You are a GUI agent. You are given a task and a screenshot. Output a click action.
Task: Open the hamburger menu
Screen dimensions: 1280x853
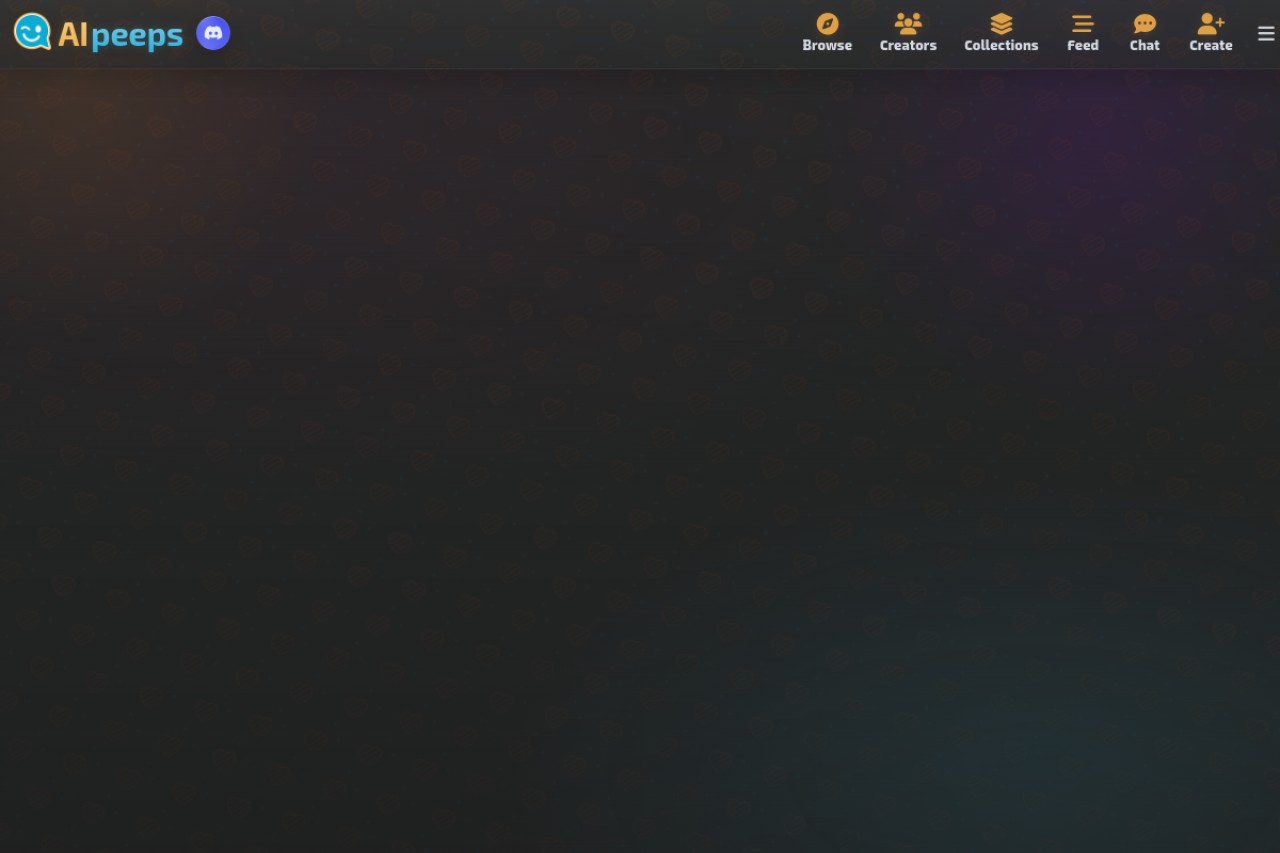[1266, 34]
